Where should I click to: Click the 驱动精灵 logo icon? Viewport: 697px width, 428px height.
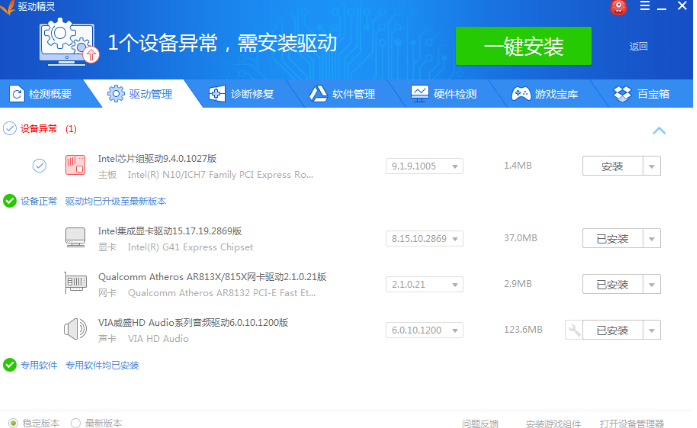click(x=8, y=7)
